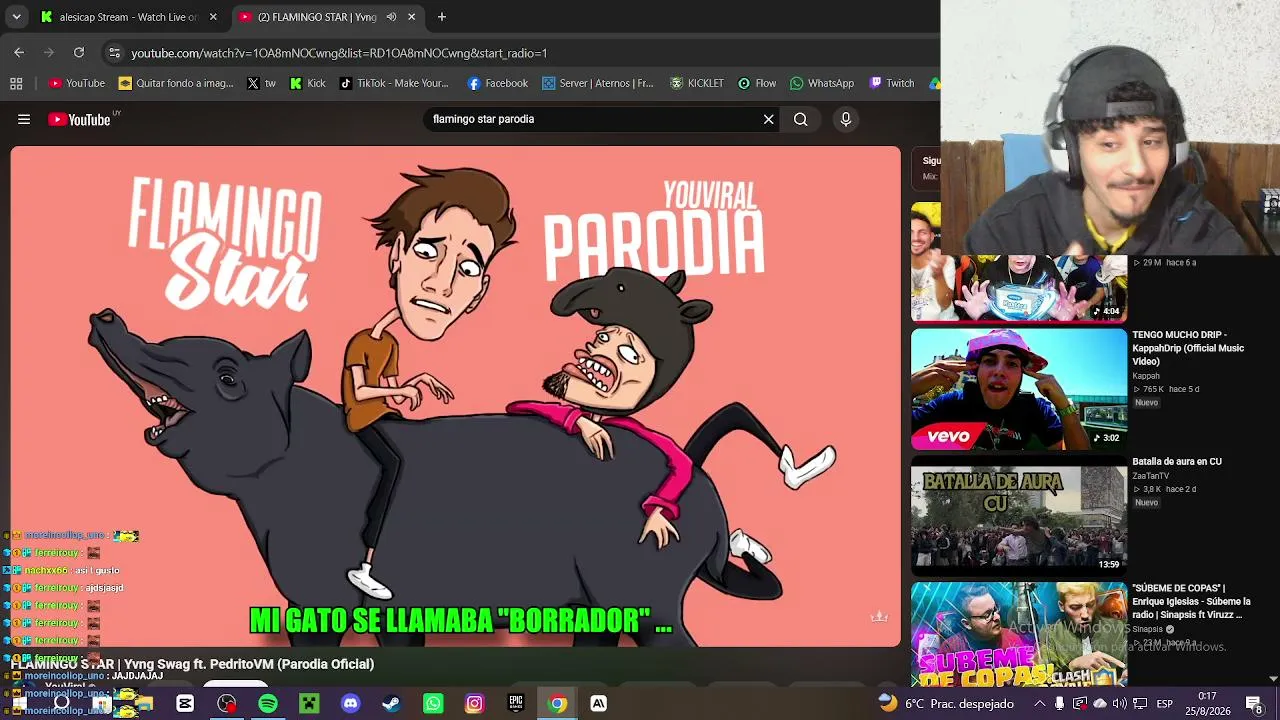
Task: Open the Facebook bookmark
Action: pyautogui.click(x=498, y=83)
